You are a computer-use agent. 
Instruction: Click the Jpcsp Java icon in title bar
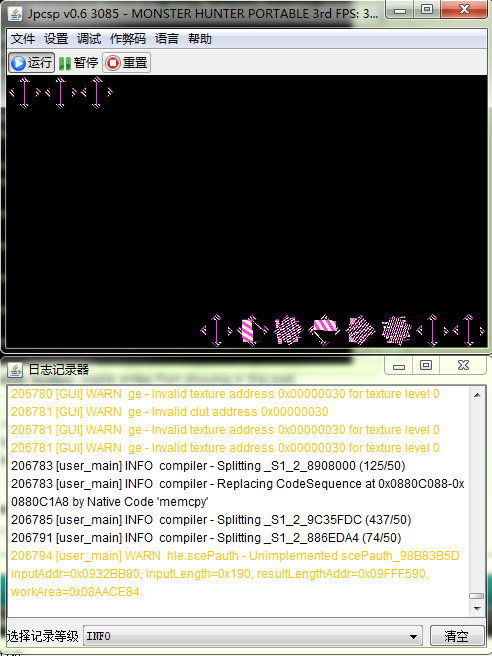click(15, 13)
